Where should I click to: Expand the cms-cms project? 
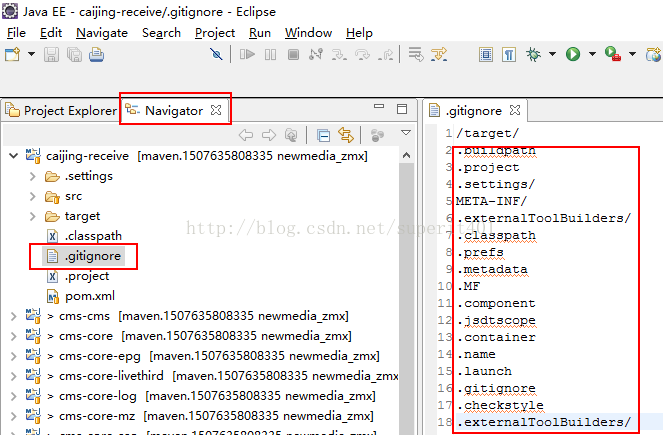[x=14, y=316]
